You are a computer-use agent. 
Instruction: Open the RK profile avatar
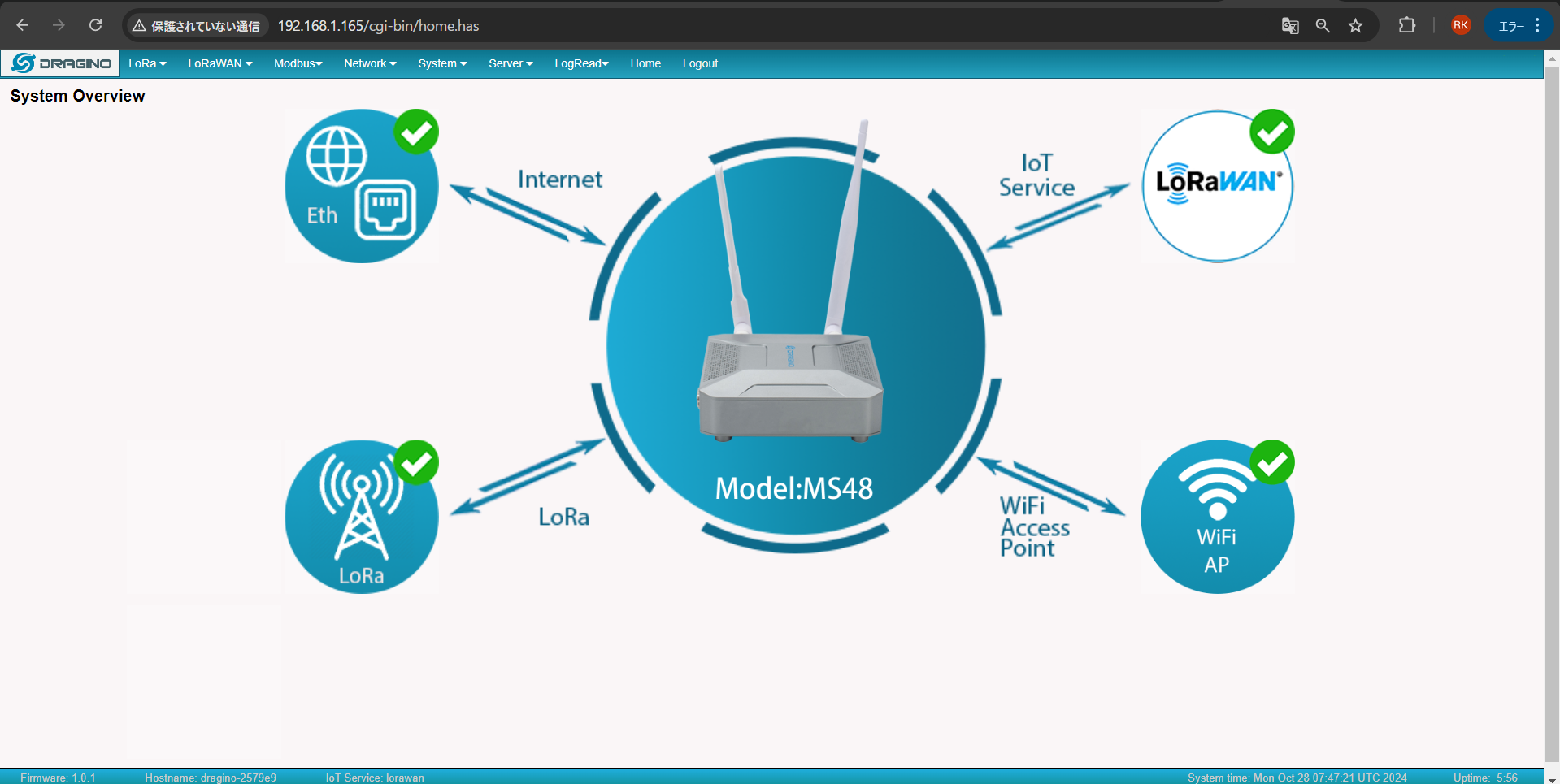[x=1461, y=25]
